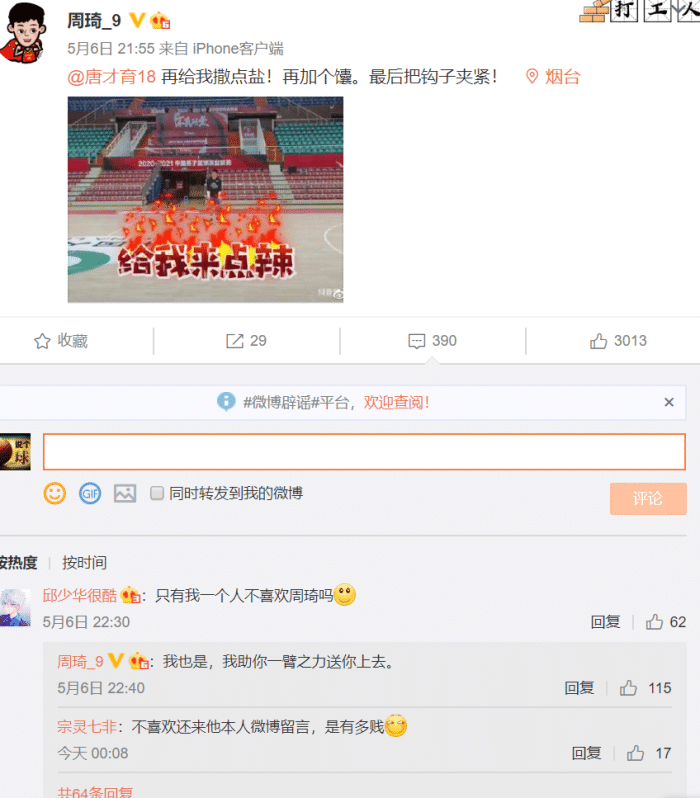The height and width of the screenshot is (798, 700).
Task: Like 周琦_9's reply with 115 likes
Action: pos(628,688)
